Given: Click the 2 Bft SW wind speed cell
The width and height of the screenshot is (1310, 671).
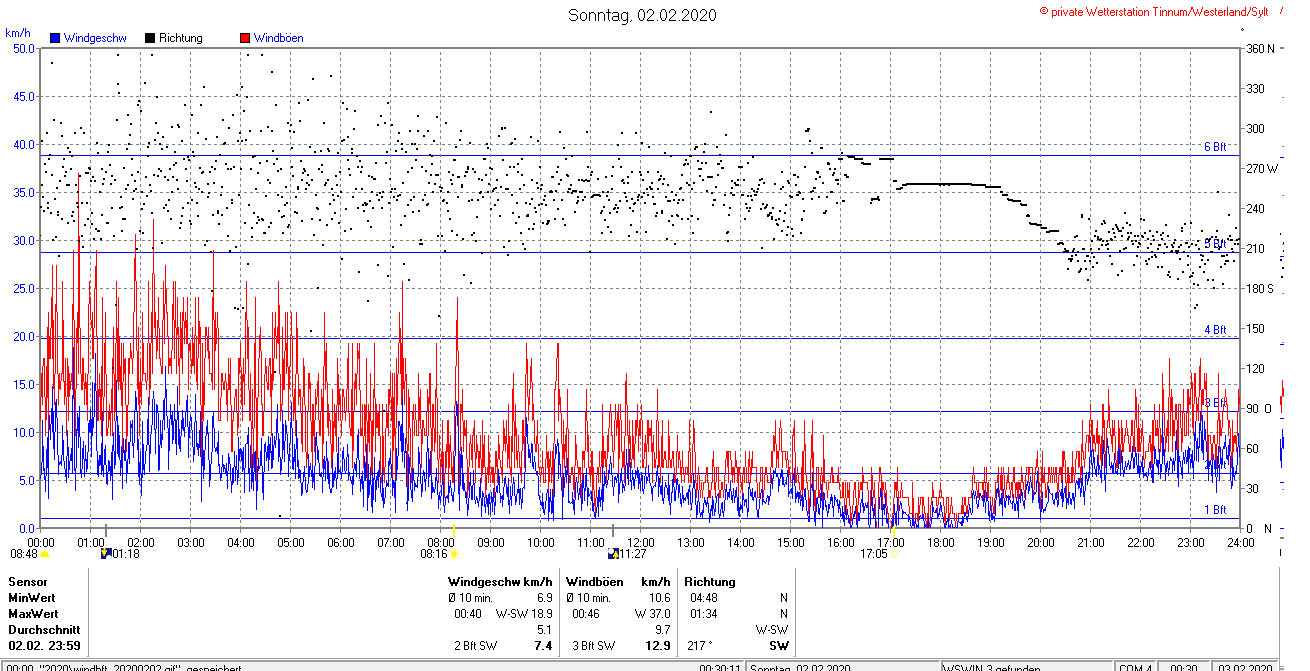Looking at the screenshot, I should (x=477, y=646).
